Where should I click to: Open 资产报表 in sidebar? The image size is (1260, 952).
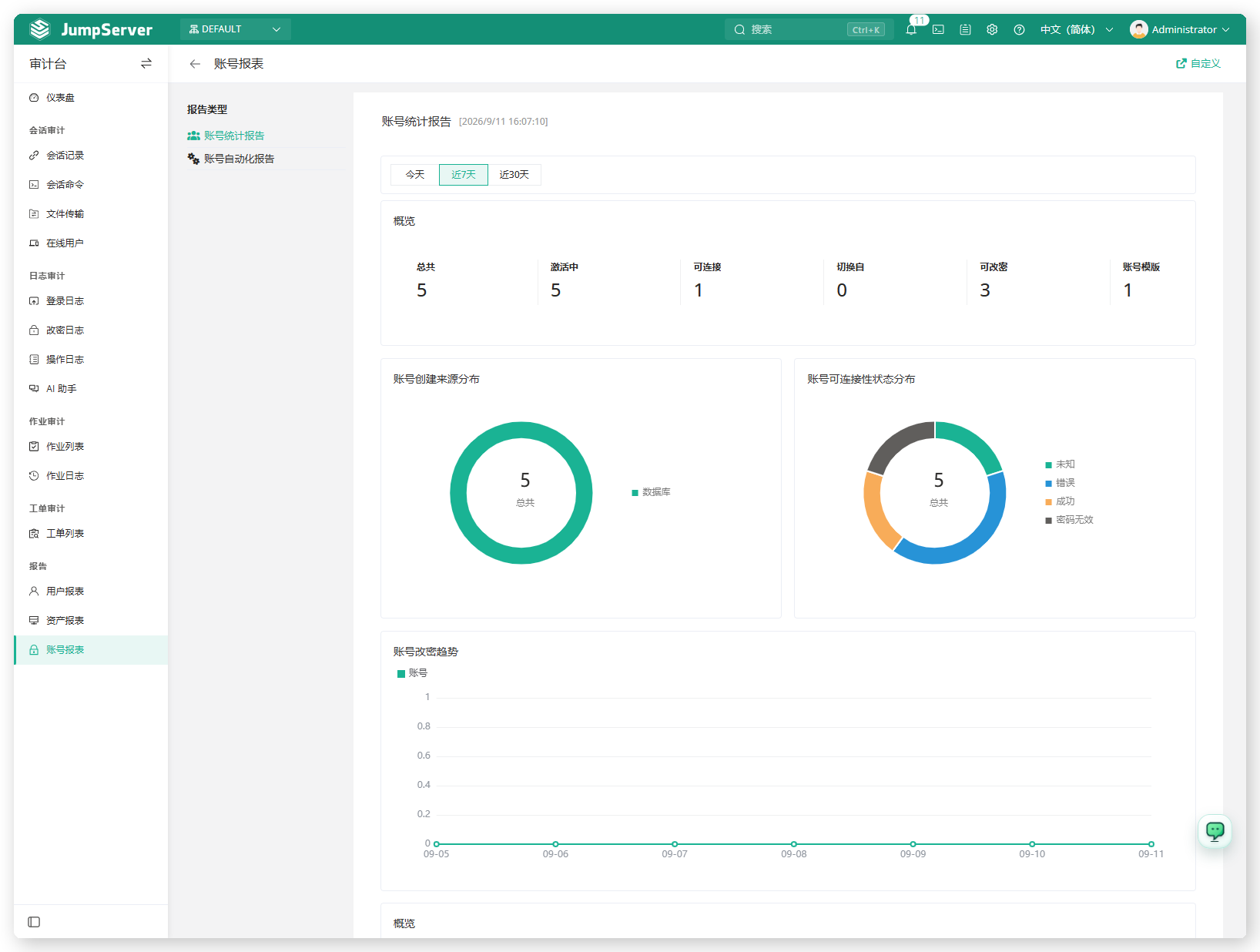pos(91,621)
